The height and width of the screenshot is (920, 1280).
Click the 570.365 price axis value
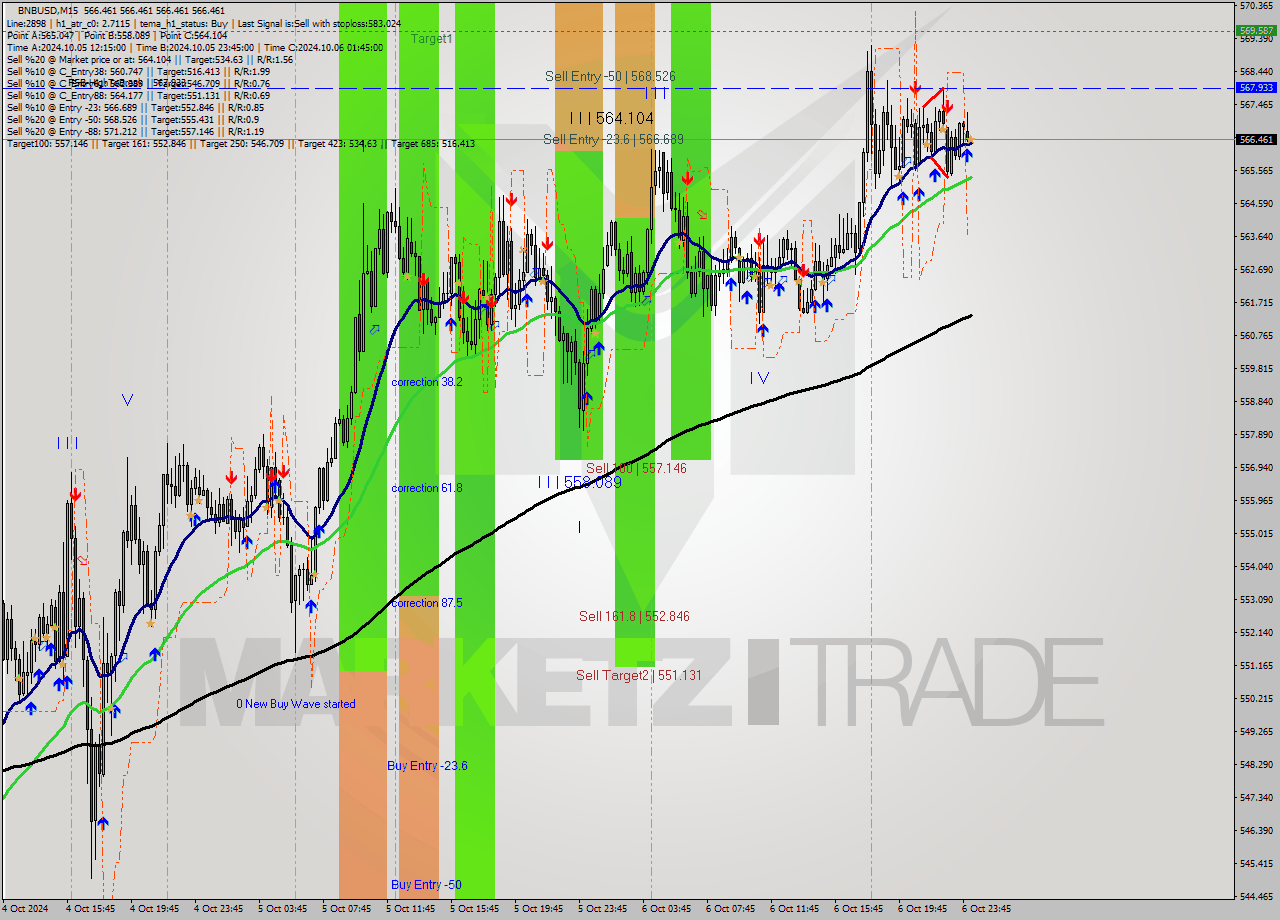(x=1256, y=6)
